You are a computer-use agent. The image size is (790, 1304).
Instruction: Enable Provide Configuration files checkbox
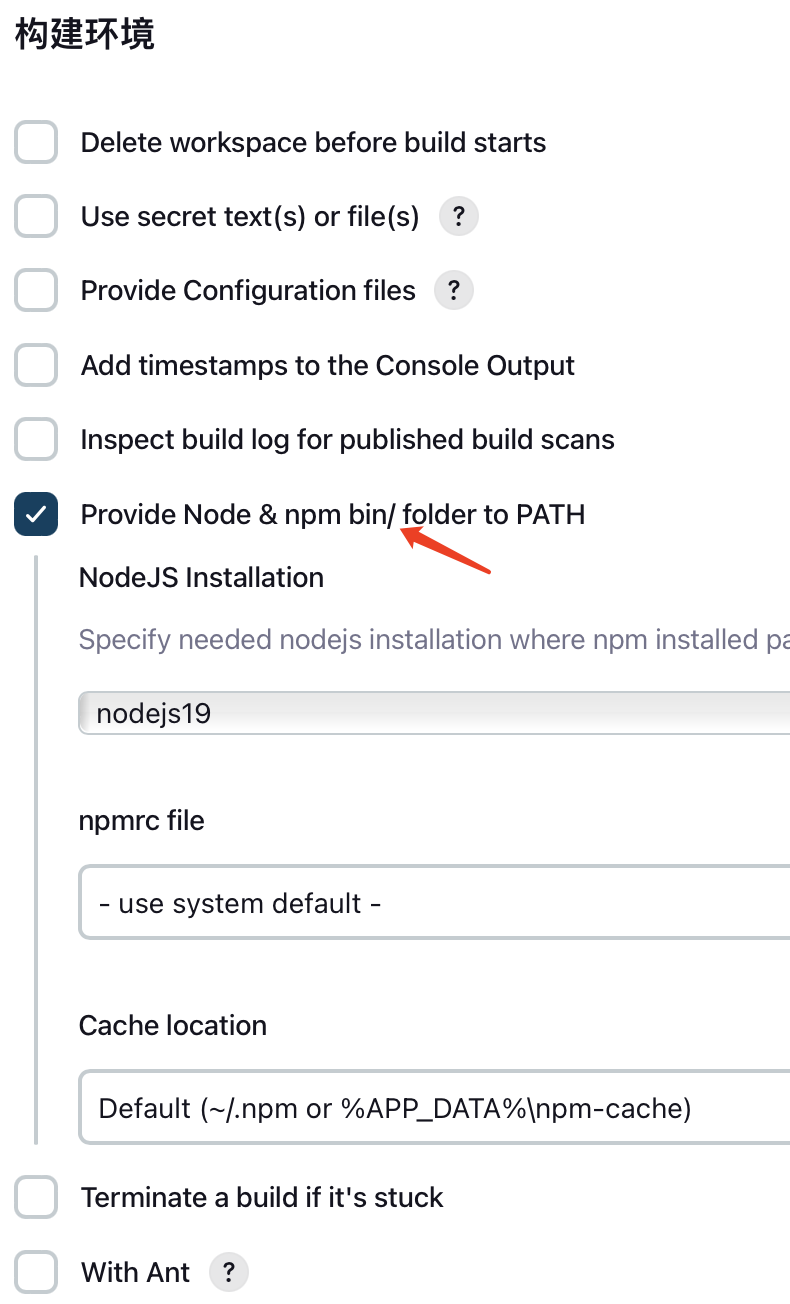pos(36,291)
